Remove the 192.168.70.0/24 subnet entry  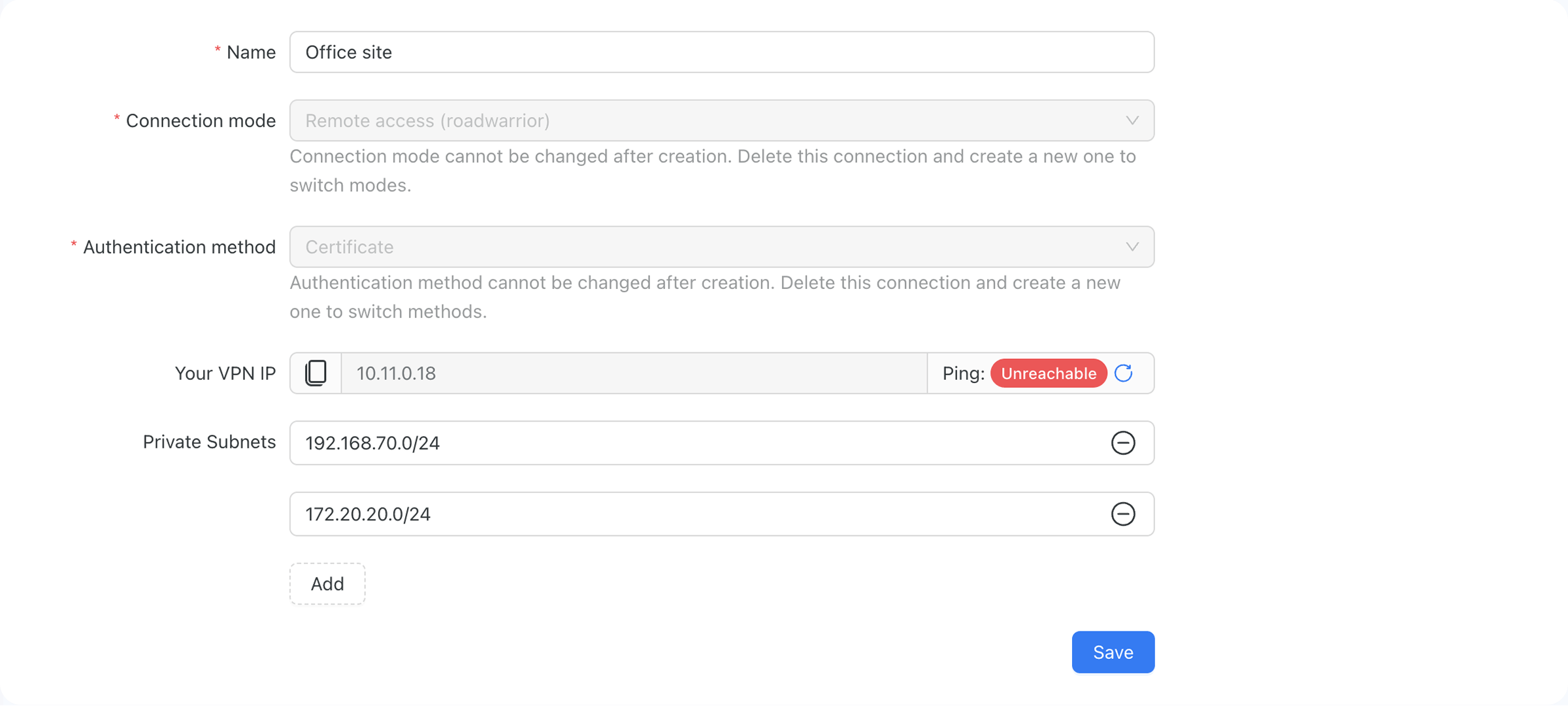[x=1123, y=443]
